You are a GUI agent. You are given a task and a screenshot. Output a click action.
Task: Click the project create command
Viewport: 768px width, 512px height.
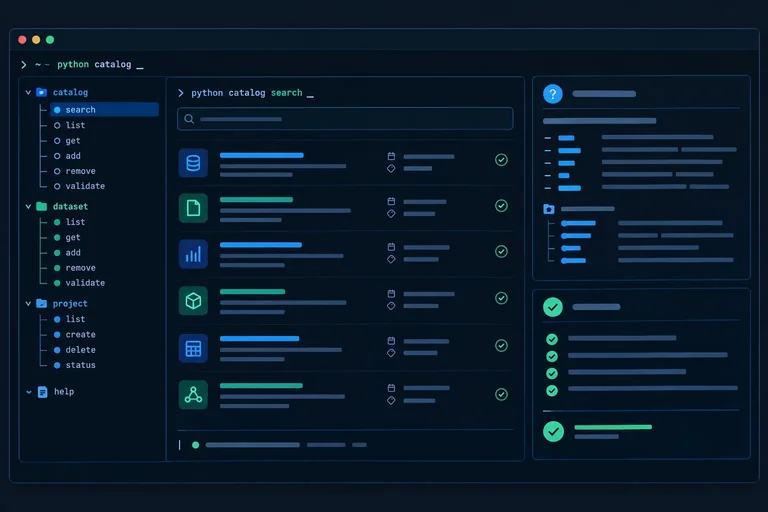80,335
